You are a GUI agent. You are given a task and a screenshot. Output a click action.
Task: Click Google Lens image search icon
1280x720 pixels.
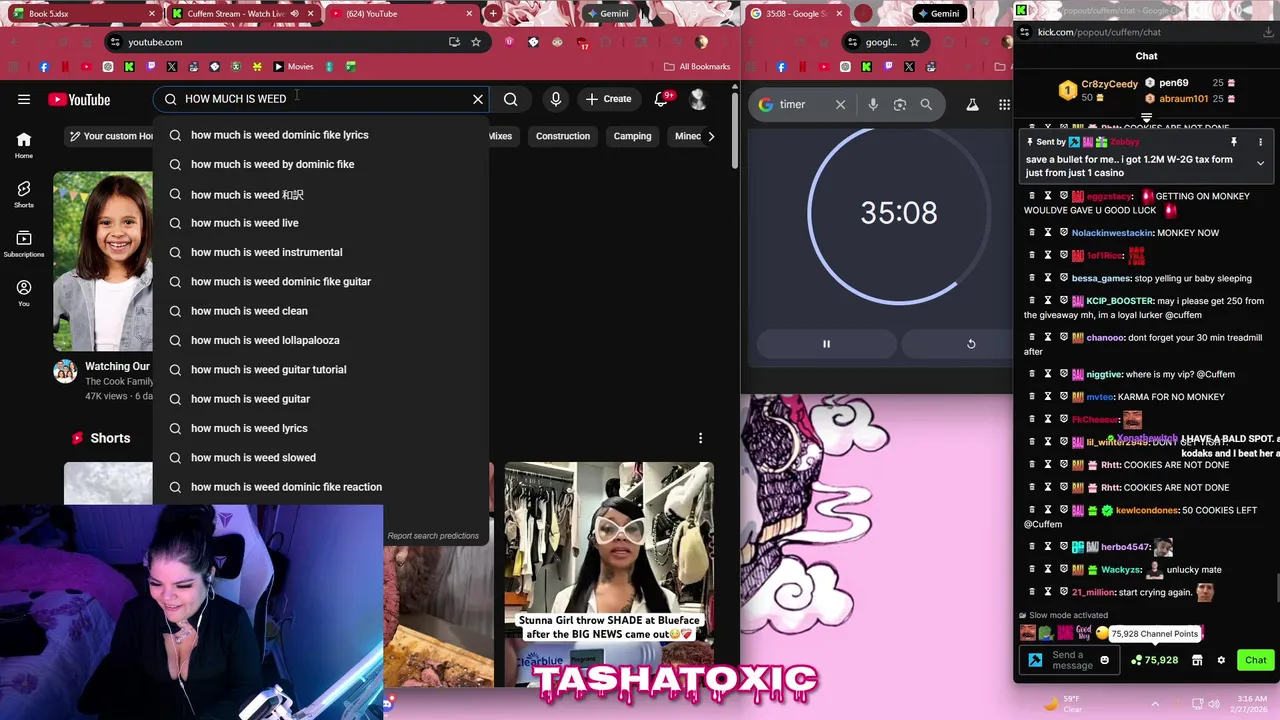click(x=899, y=105)
